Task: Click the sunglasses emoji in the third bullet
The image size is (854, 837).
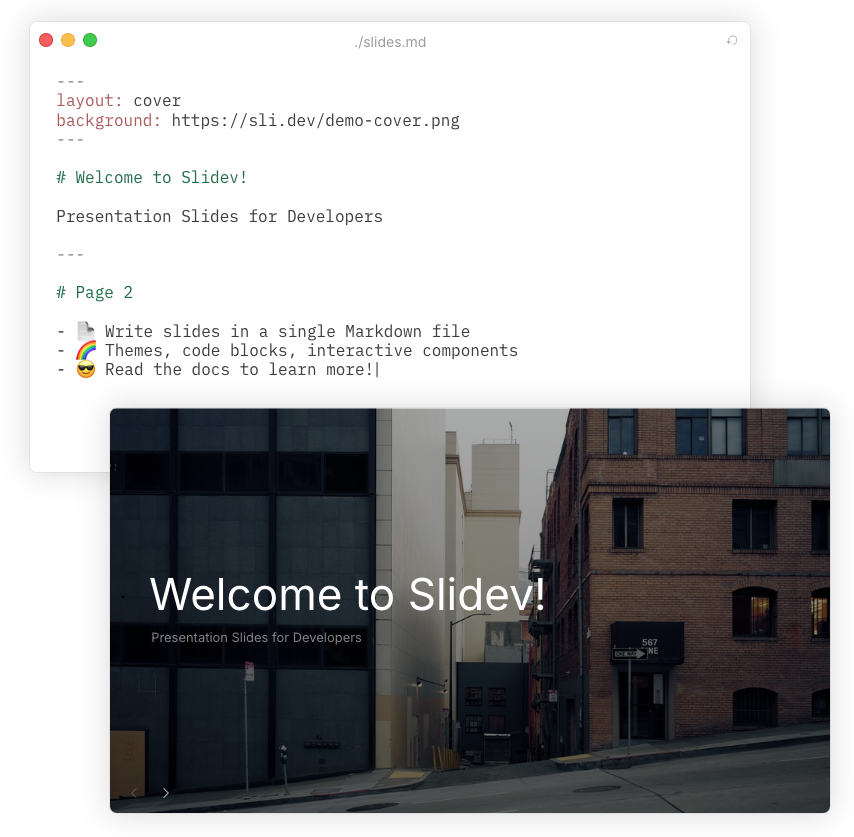Action: [x=84, y=369]
